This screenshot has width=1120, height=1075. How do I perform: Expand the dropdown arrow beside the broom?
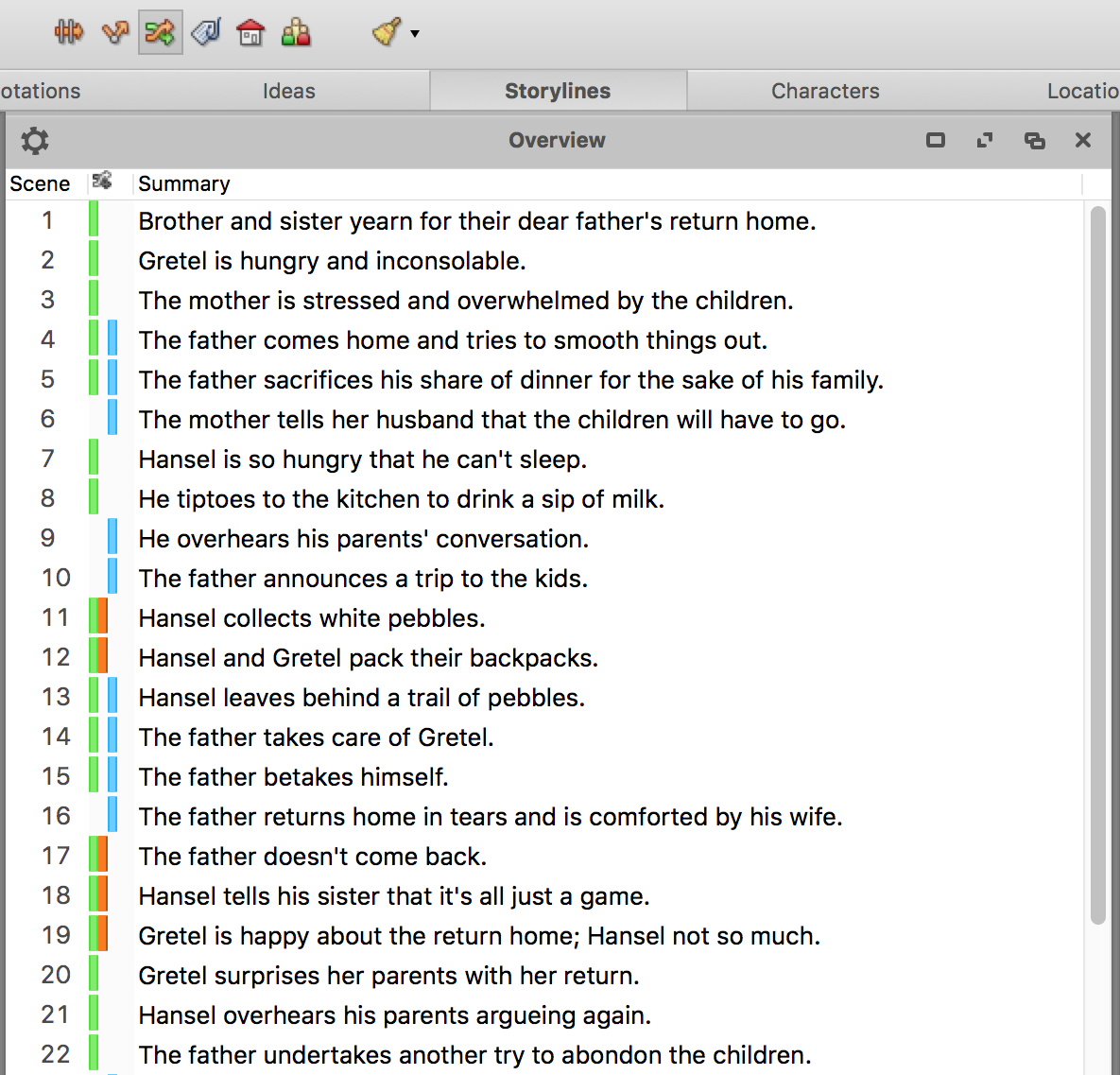tap(415, 34)
